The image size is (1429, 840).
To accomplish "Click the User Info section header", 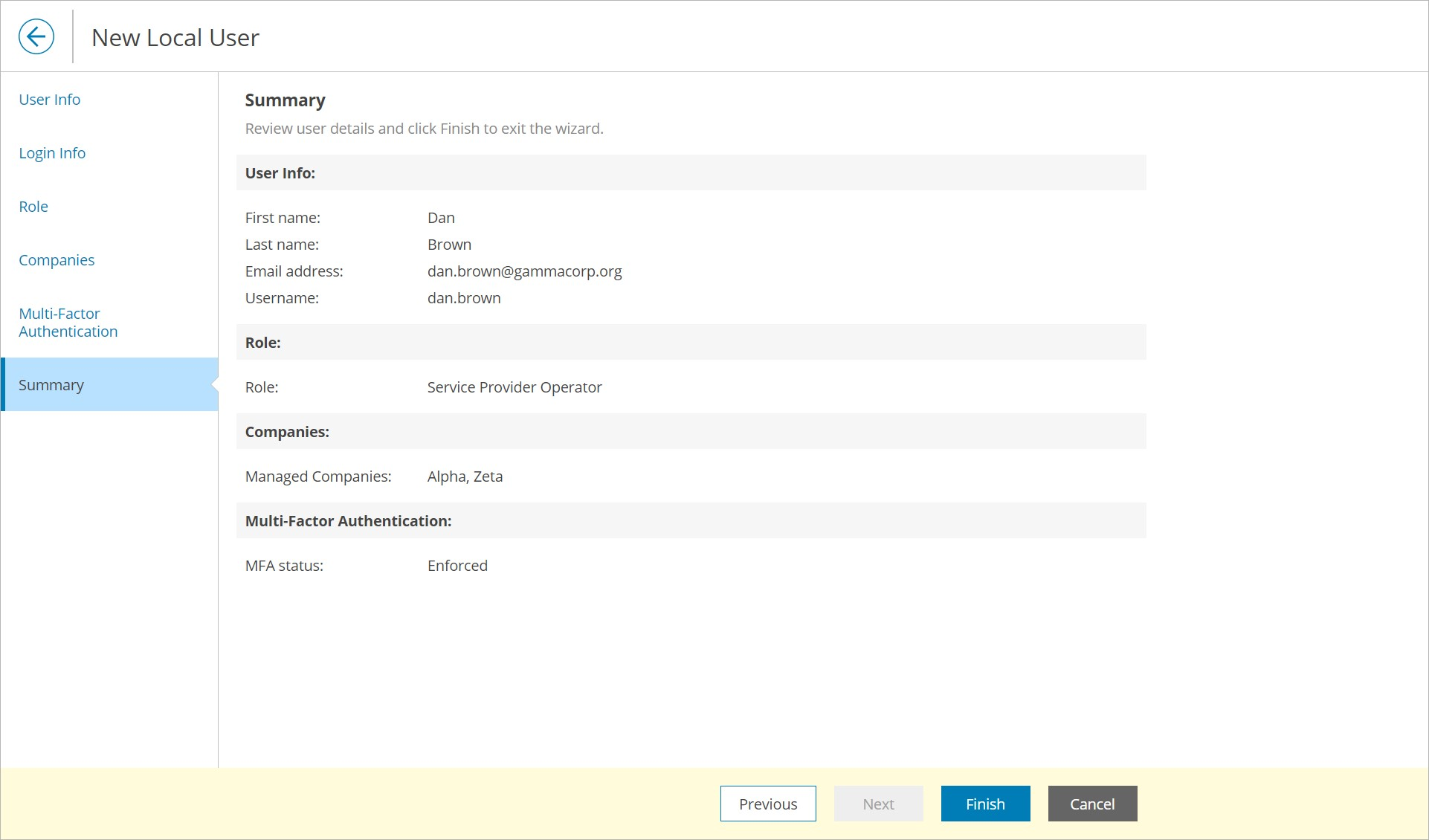I will point(280,173).
